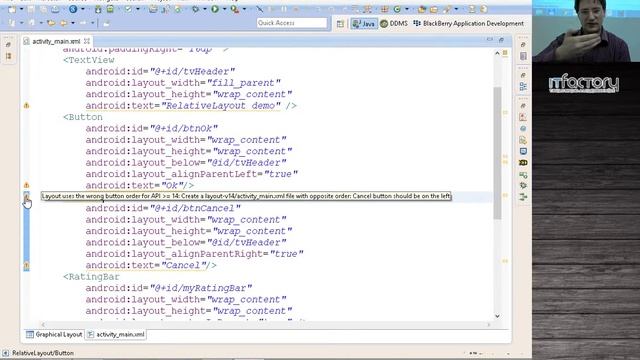Click the layout_alignParentRight="true" line
Screen dimensions: 640x360
[195, 254]
